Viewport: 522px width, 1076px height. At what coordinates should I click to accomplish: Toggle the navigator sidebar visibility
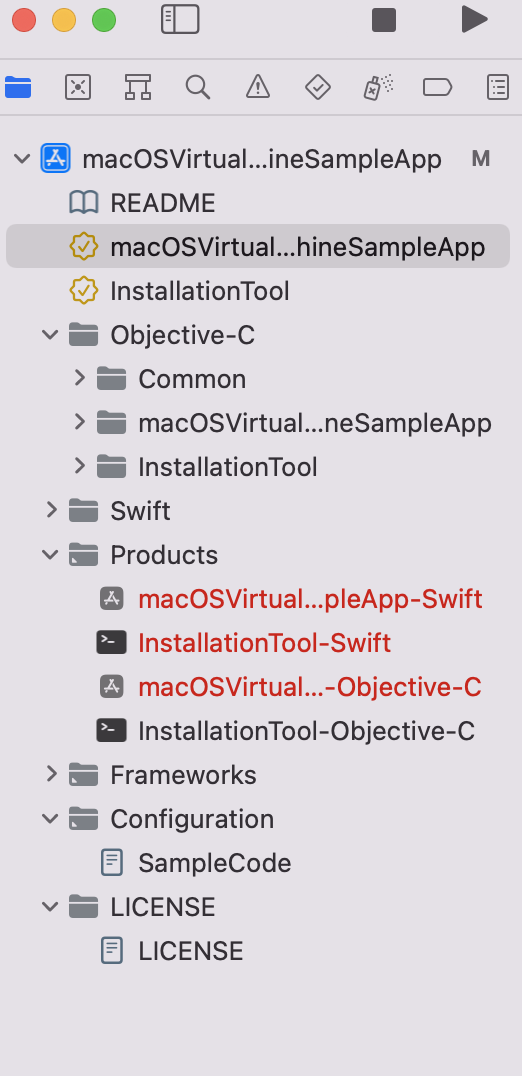coord(180,19)
